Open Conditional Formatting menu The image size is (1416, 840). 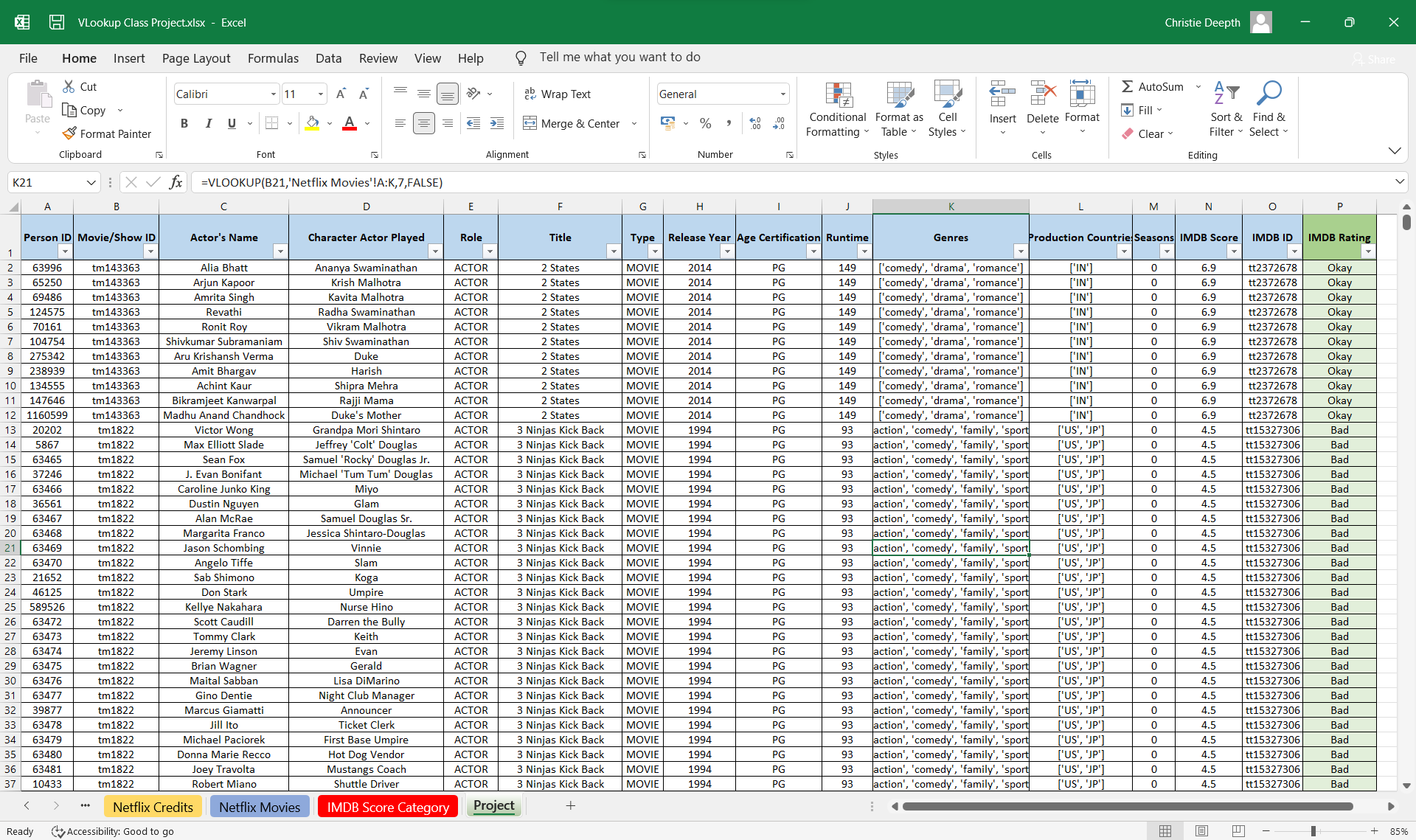coord(838,110)
